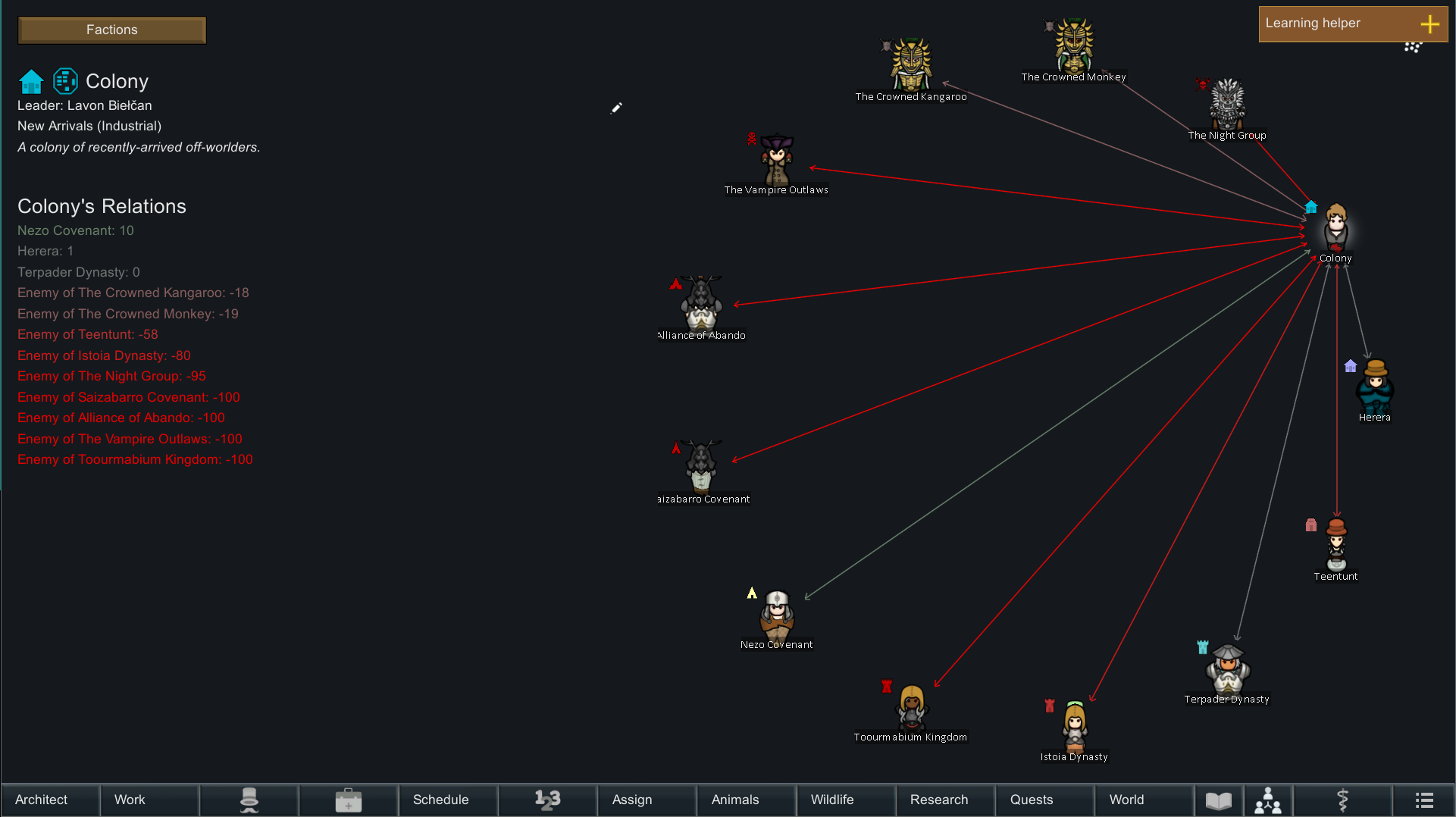Open the Research tab
1456x817 pixels.
(x=944, y=800)
